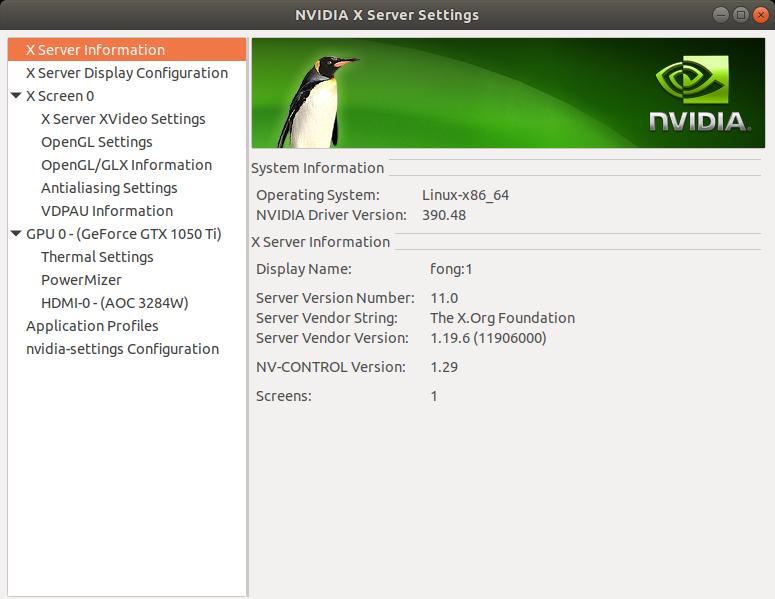Click the NV-CONTROL Version label
The height and width of the screenshot is (599, 775).
[331, 367]
